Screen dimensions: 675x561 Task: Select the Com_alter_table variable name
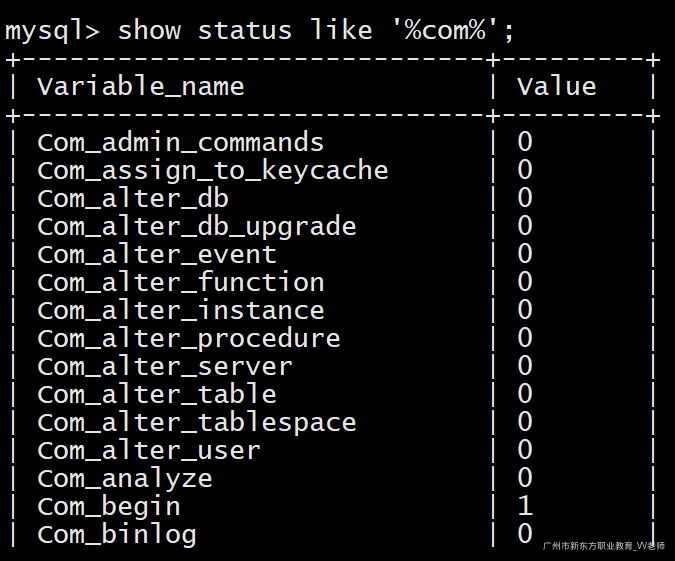tap(157, 395)
